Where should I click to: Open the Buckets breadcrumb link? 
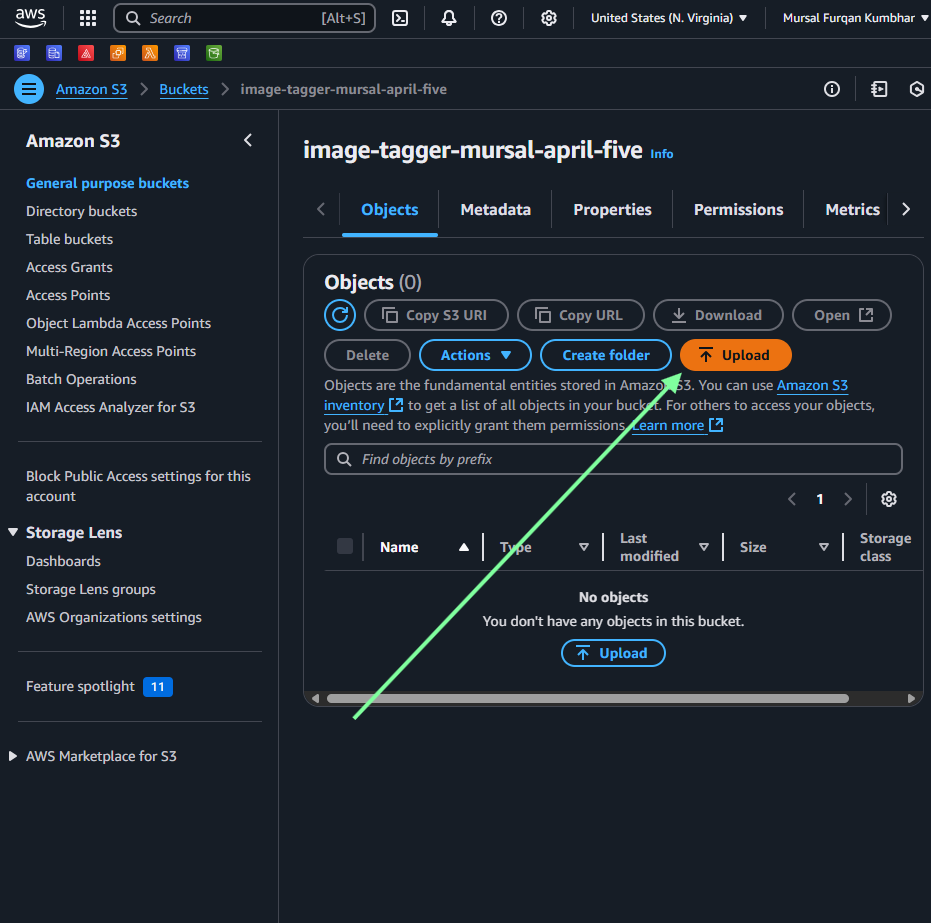point(184,90)
